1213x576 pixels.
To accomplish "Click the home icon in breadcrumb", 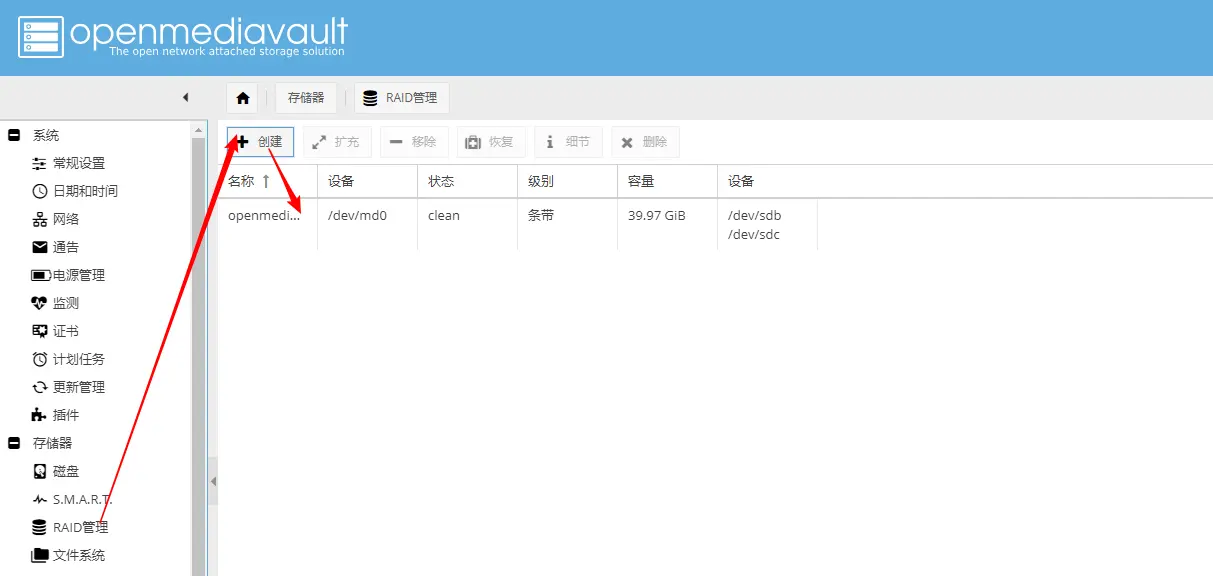I will tap(242, 98).
